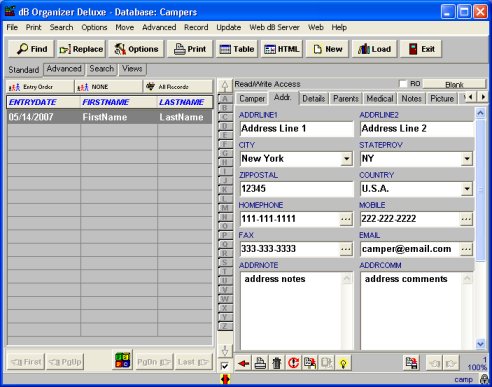The height and width of the screenshot is (387, 492).
Task: Select the Views toolbar tab
Action: (x=132, y=69)
